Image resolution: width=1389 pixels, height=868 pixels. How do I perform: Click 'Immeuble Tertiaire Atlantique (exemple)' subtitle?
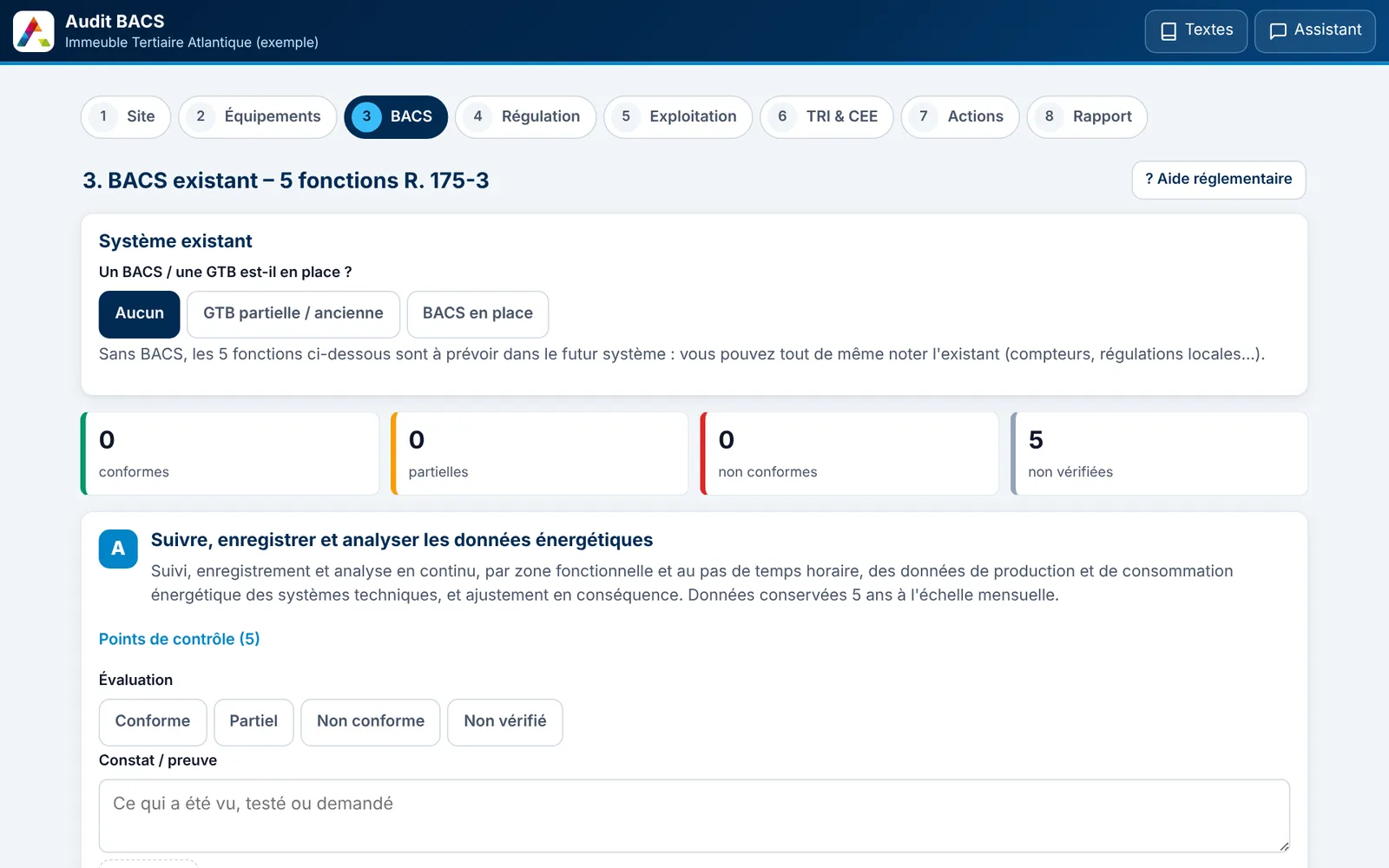click(192, 43)
